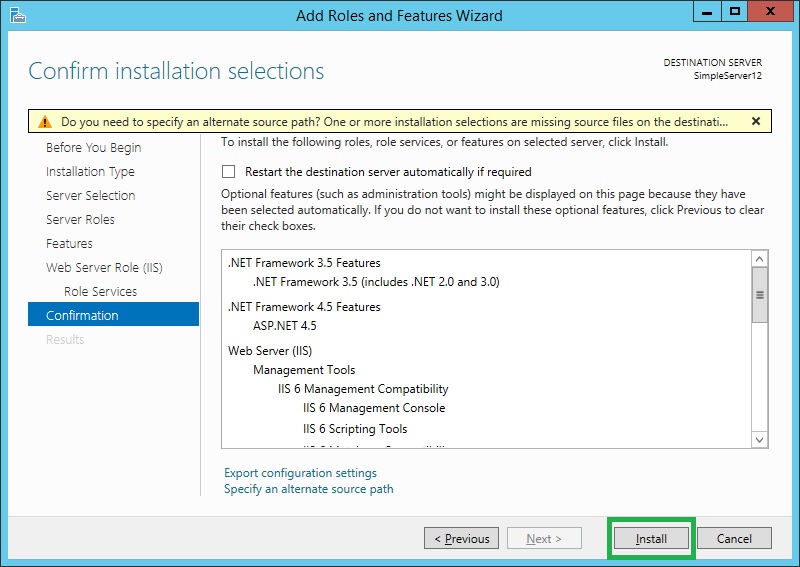Enable automatic restart of destination server
This screenshot has width=800, height=567.
(230, 172)
